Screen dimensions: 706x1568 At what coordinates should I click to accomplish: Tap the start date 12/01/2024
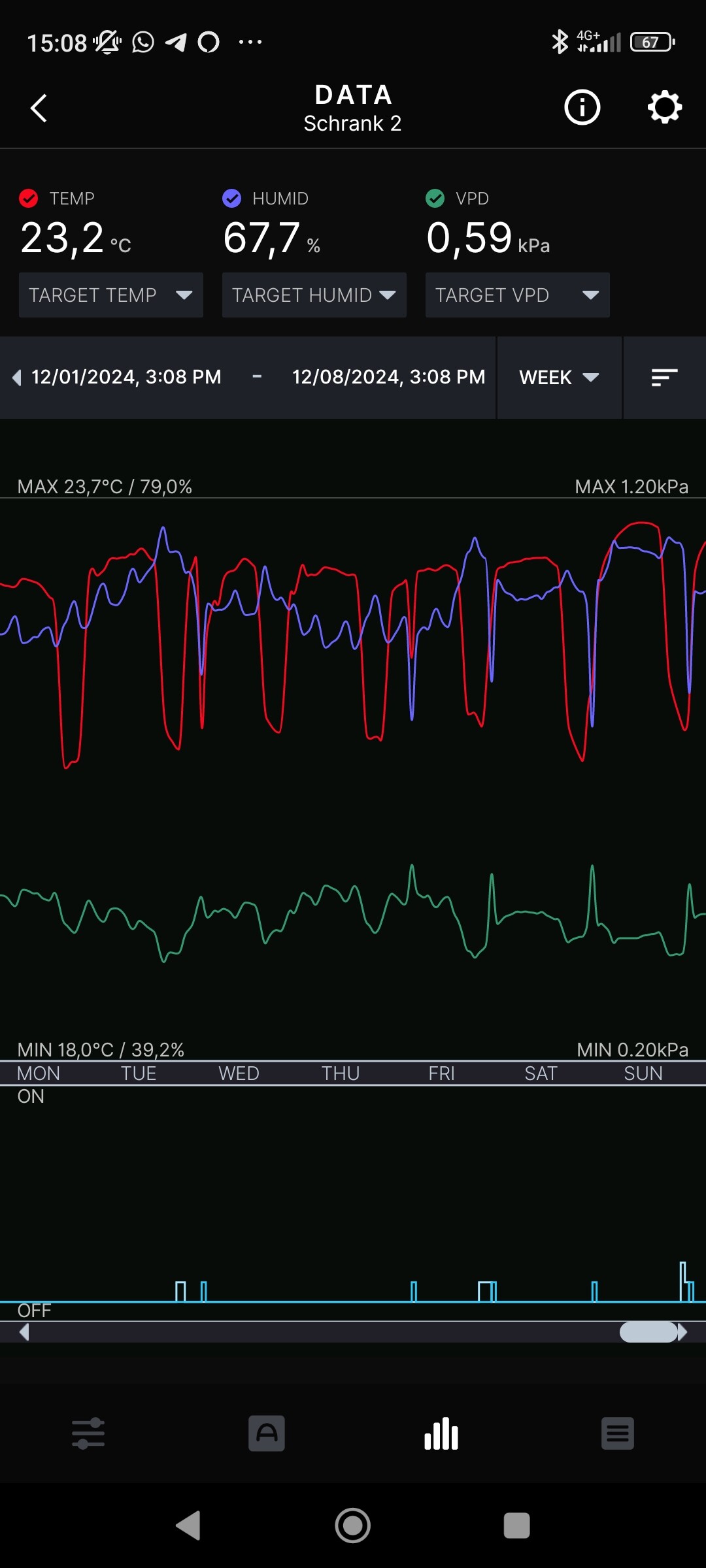pyautogui.click(x=126, y=377)
